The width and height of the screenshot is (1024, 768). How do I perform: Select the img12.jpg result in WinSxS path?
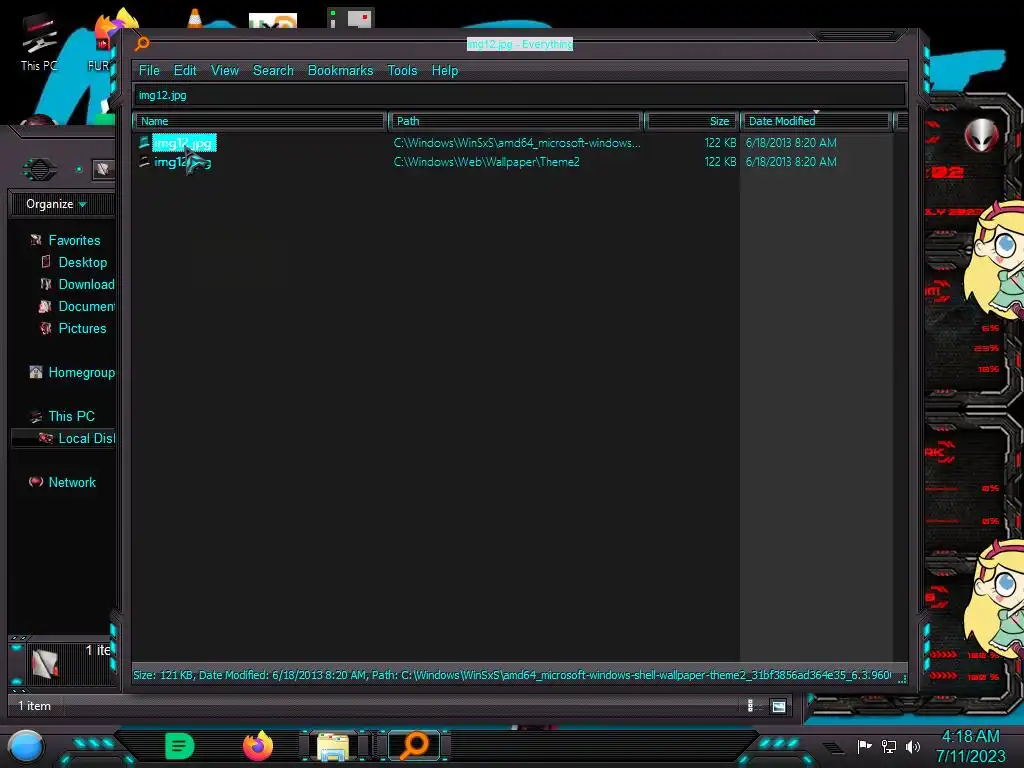click(184, 143)
